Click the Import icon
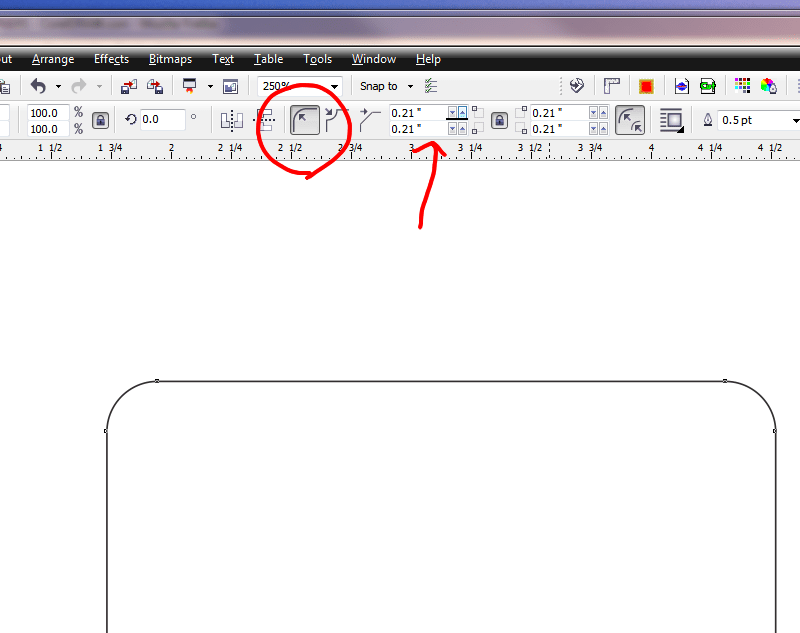 point(128,86)
